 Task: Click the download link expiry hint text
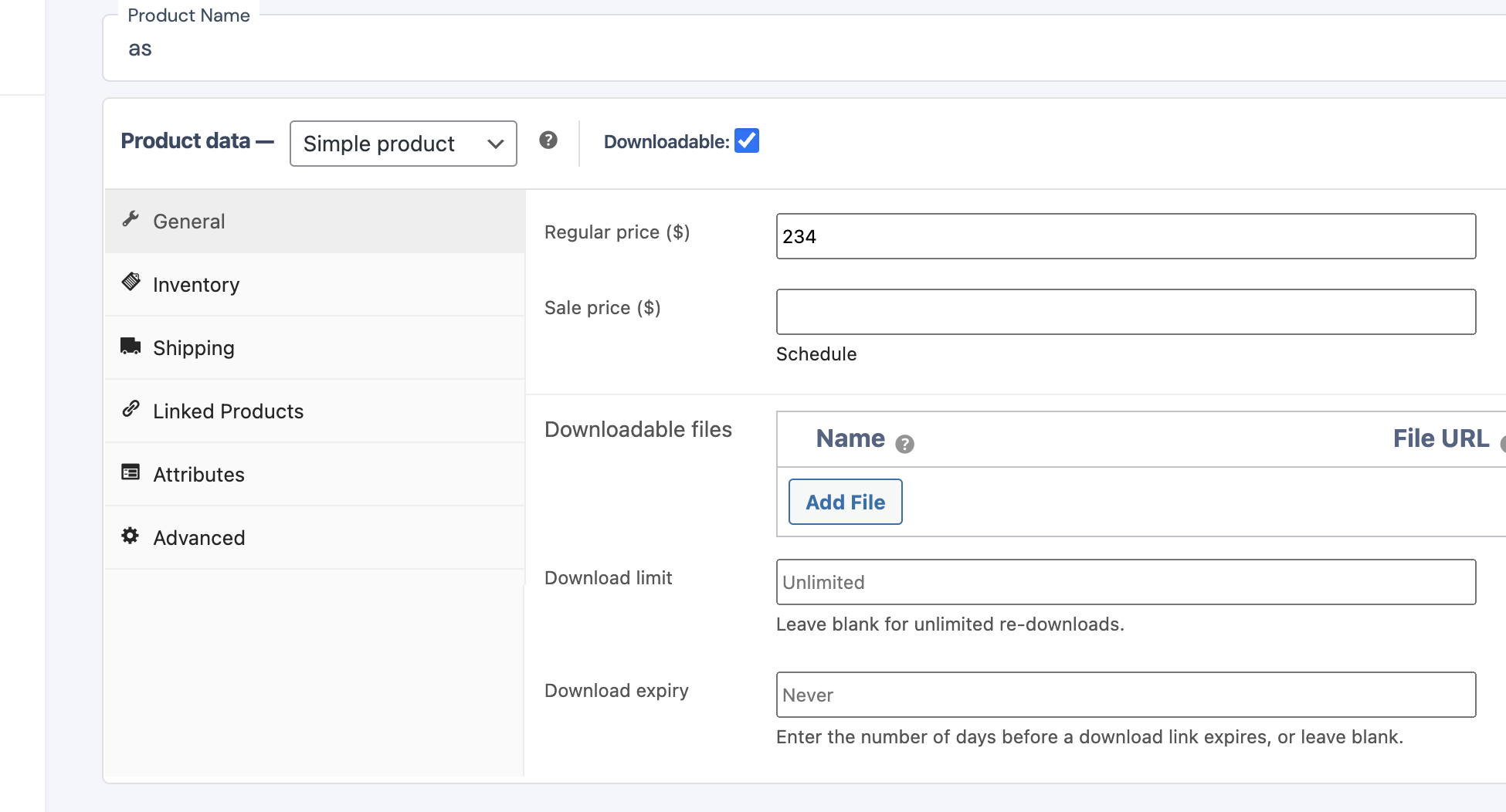[x=1090, y=737]
